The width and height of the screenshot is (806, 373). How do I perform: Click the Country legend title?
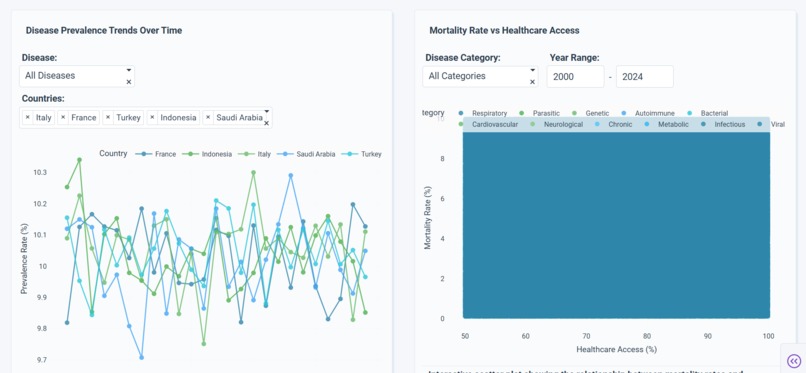[113, 154]
